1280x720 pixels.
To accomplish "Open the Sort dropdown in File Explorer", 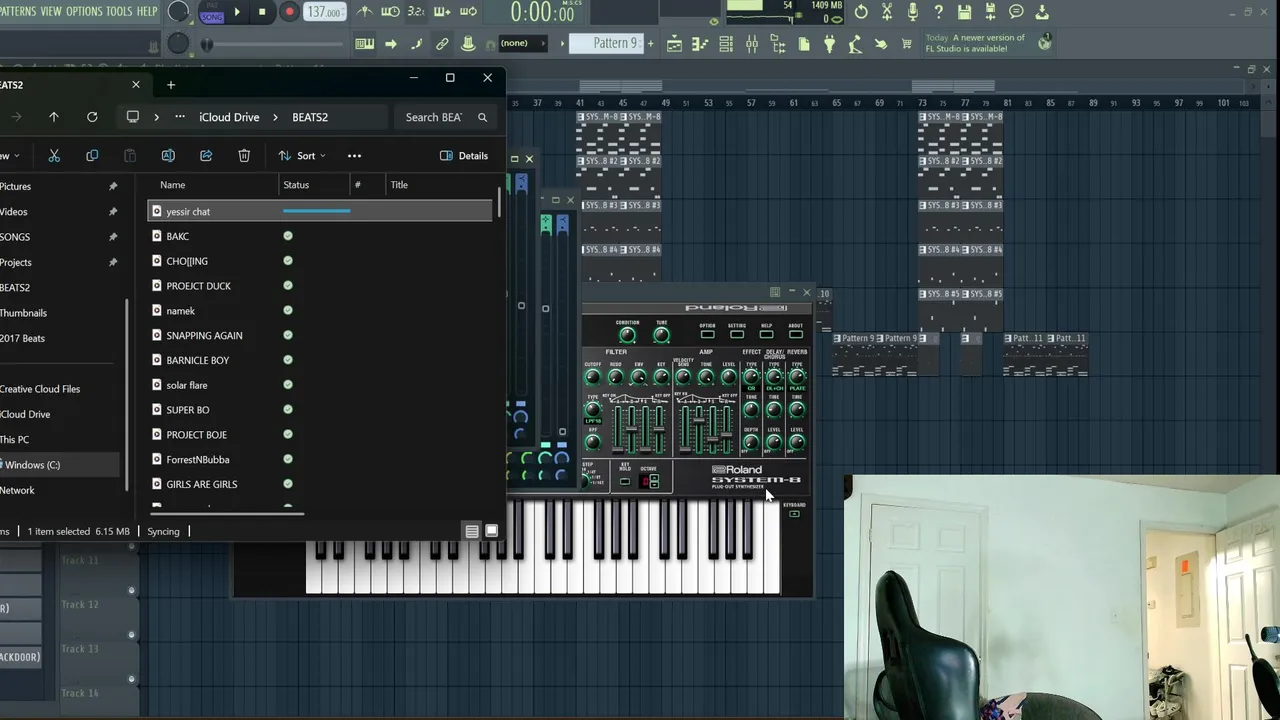I will (x=302, y=156).
